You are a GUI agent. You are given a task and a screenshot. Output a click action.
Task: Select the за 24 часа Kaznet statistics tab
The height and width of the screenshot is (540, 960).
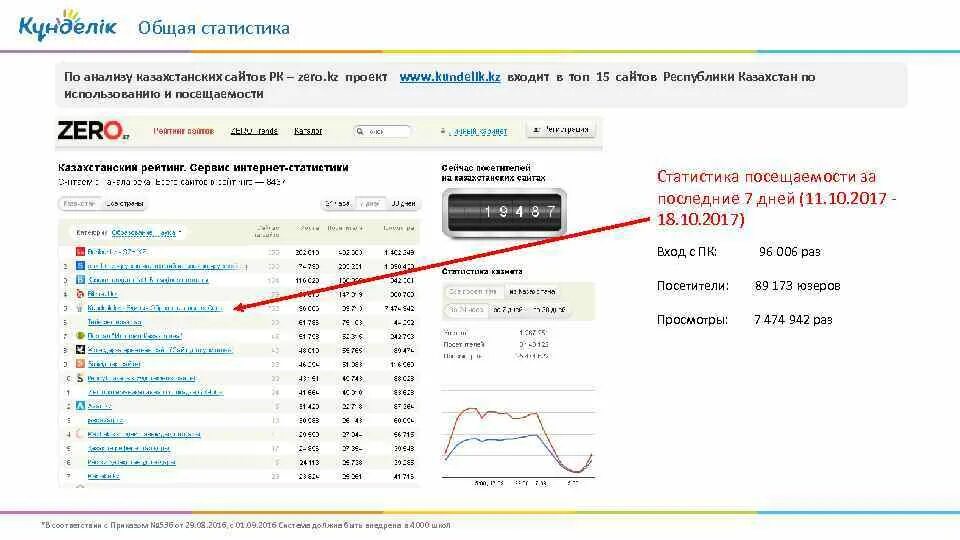pyautogui.click(x=467, y=310)
